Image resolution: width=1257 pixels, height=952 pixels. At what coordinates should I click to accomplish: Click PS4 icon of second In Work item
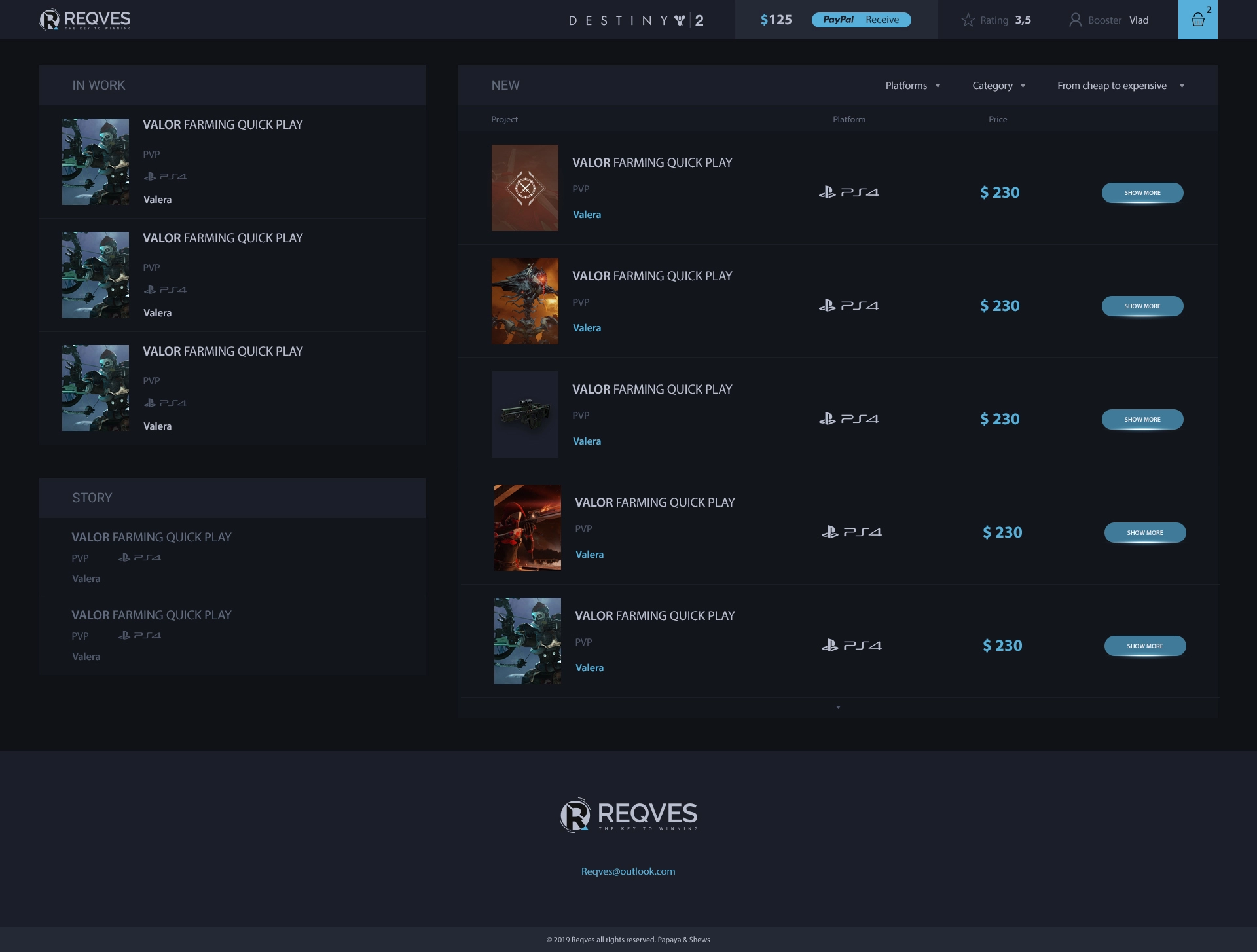165,289
